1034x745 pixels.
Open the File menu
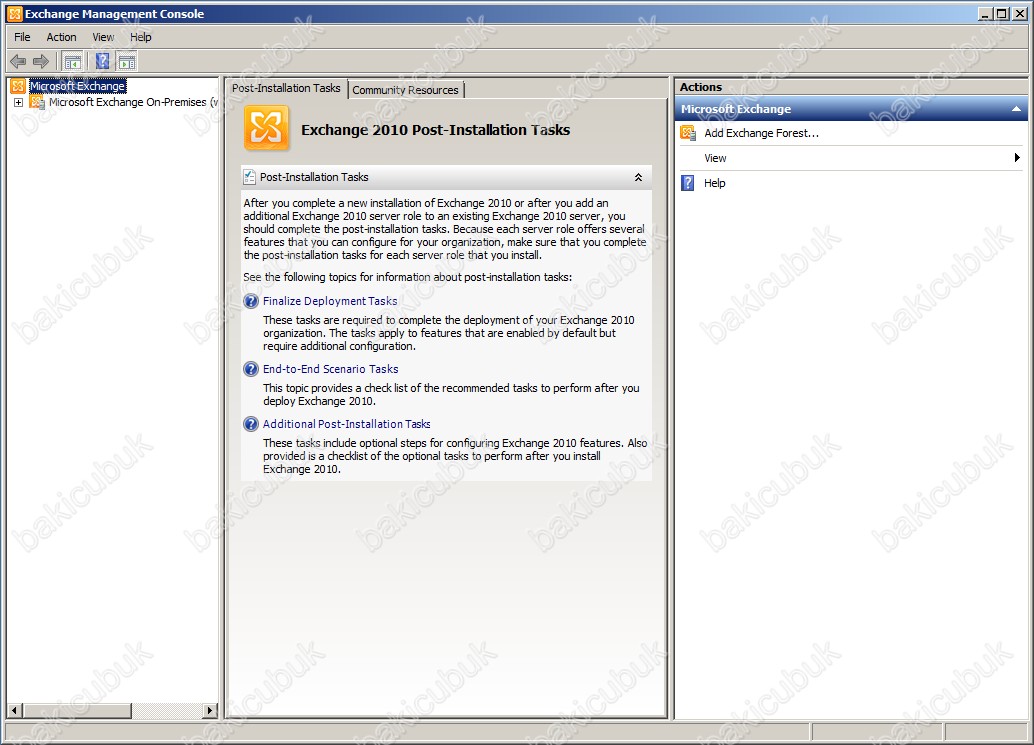[22, 37]
